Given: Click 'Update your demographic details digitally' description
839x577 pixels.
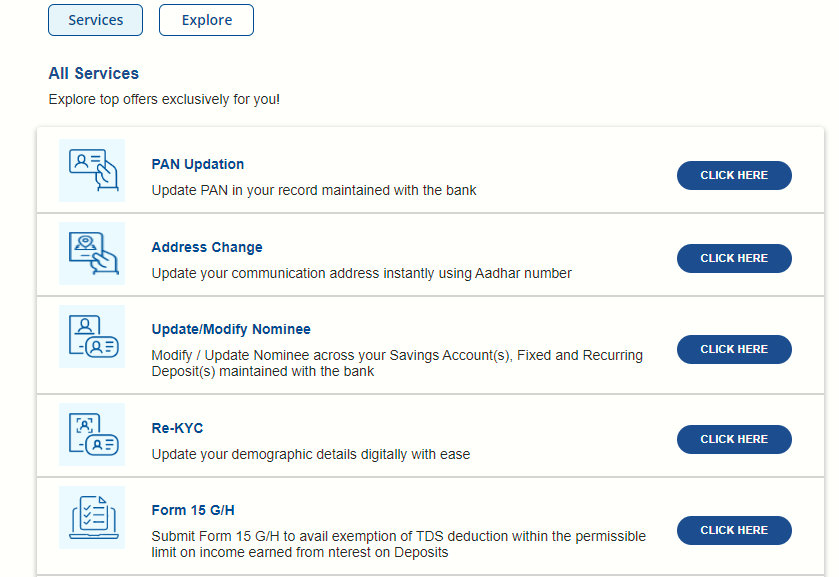Looking at the screenshot, I should (x=310, y=454).
